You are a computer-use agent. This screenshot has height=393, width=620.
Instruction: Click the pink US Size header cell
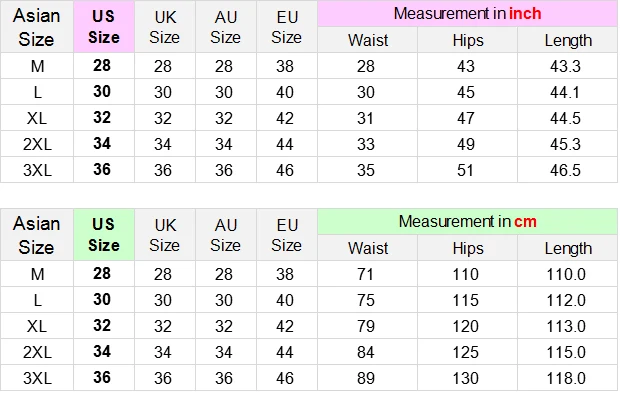[104, 26]
